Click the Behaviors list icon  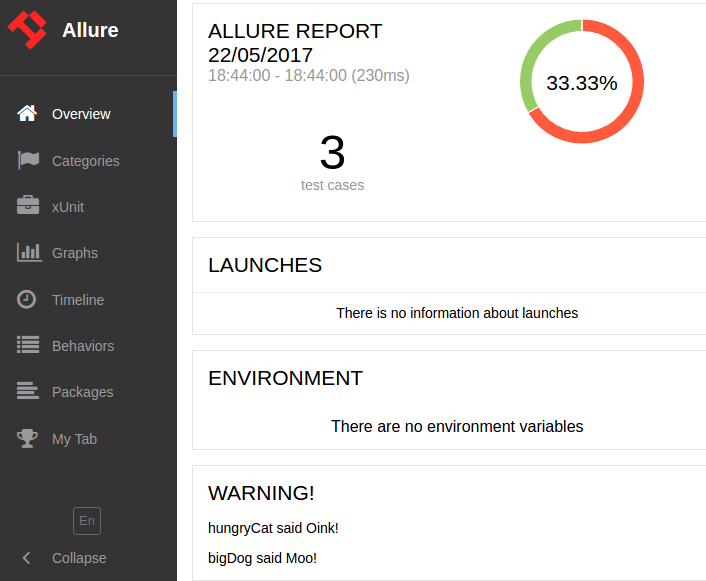[x=28, y=345]
